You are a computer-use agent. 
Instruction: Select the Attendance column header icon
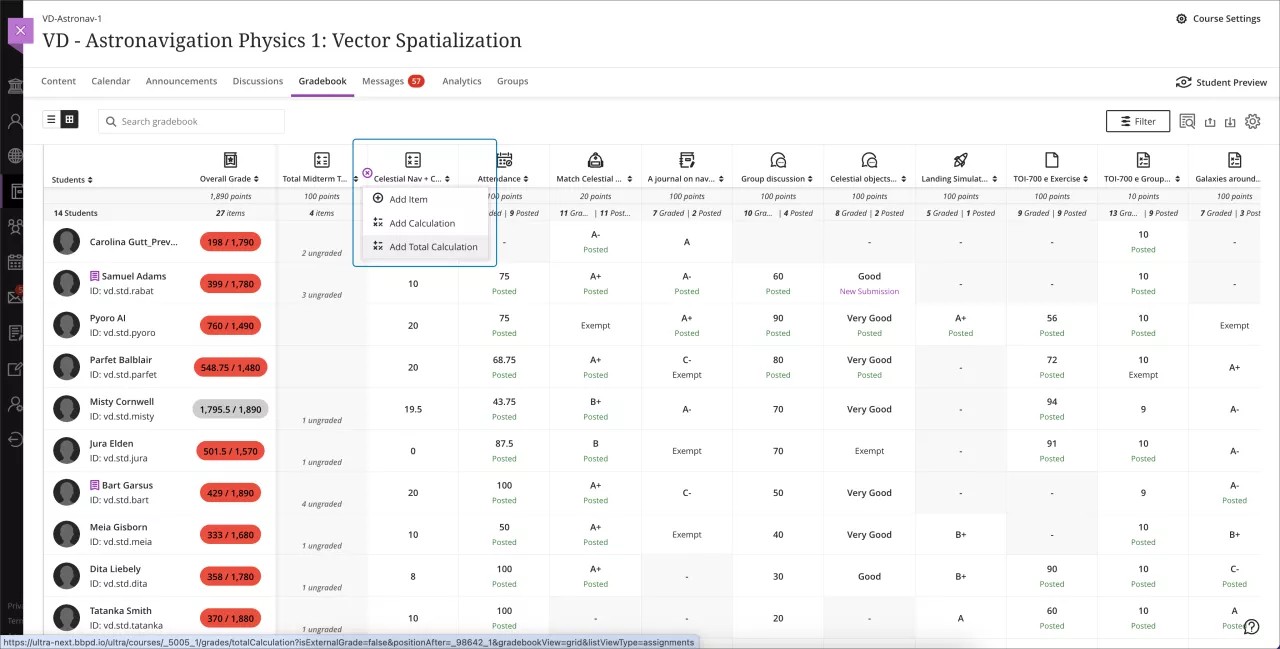tap(504, 161)
